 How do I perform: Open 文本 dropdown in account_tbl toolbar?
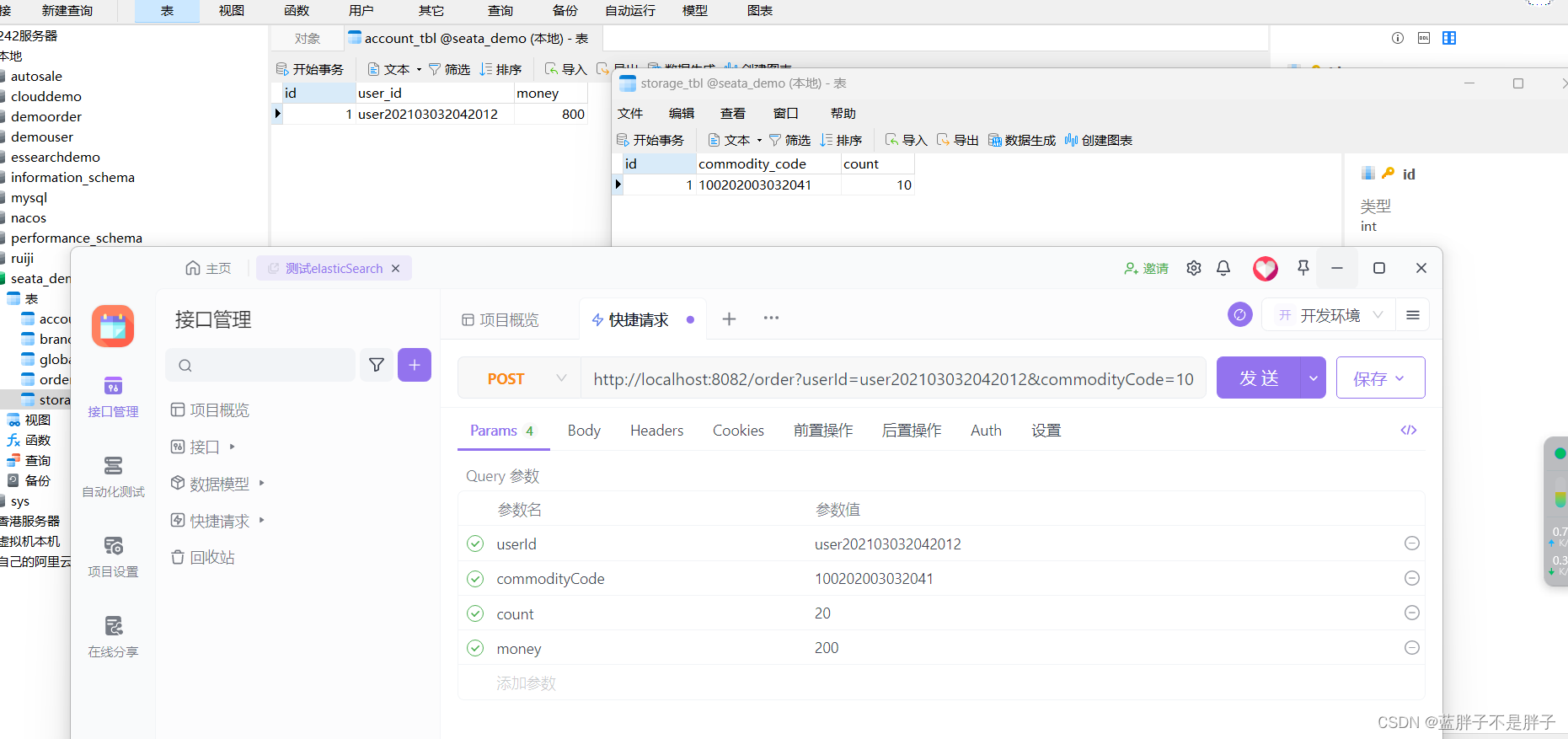pos(394,69)
